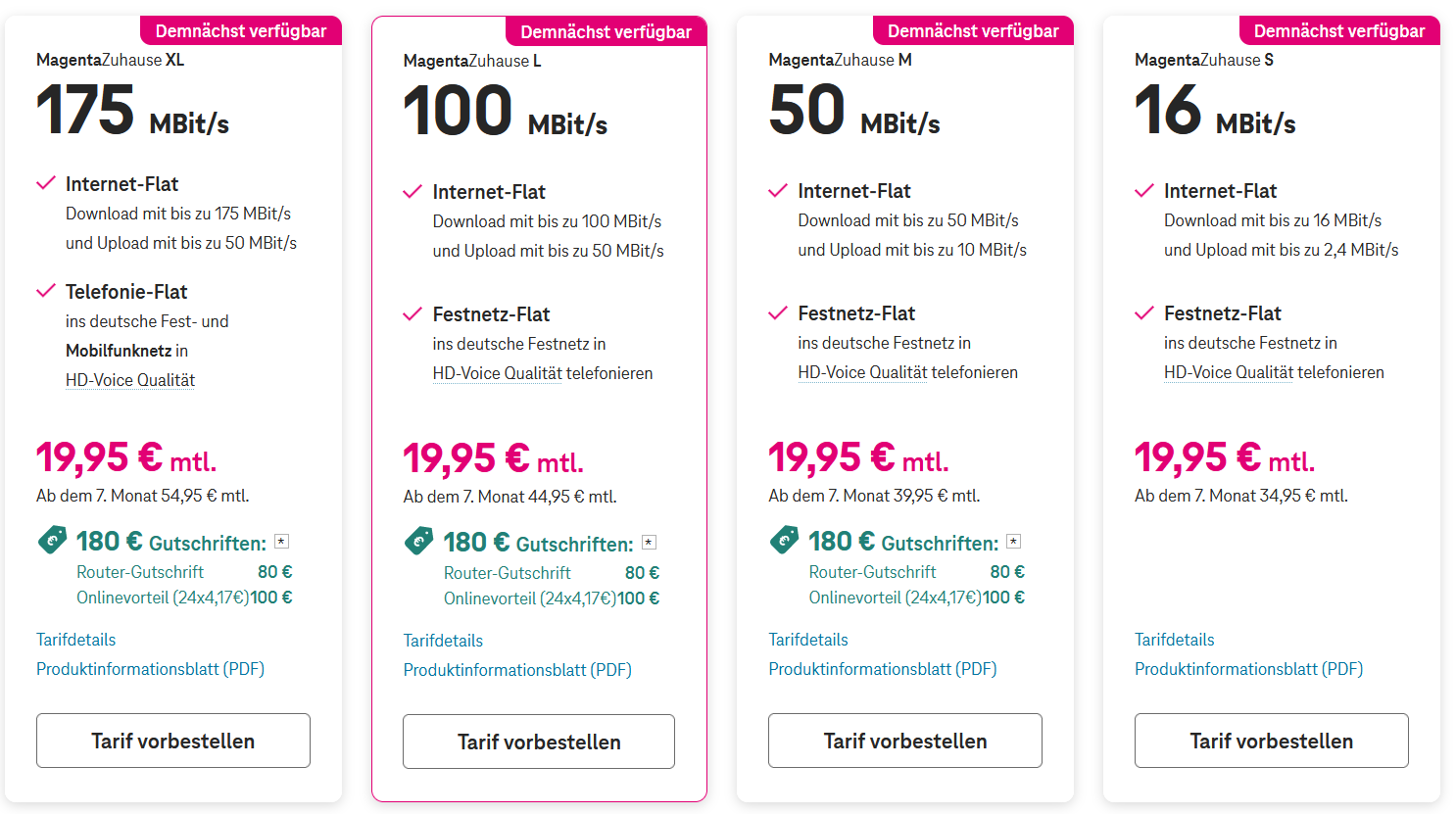View Tarifdetails of the 16 MBit/s plan
The image size is (1456, 814).
(1174, 640)
